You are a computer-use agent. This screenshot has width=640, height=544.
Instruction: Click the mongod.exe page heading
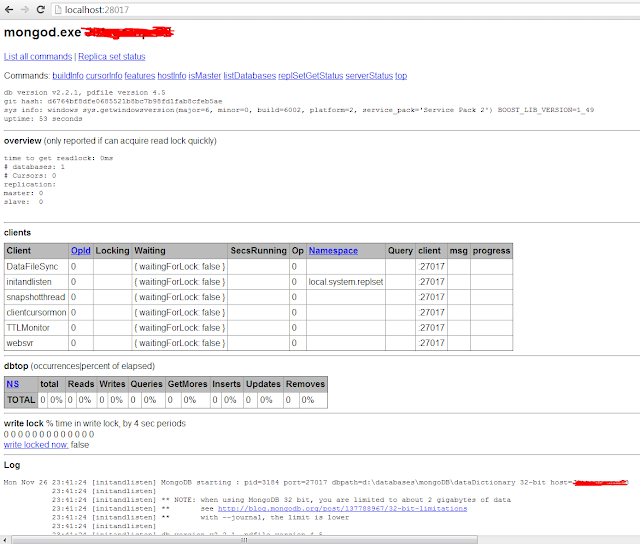click(x=42, y=32)
